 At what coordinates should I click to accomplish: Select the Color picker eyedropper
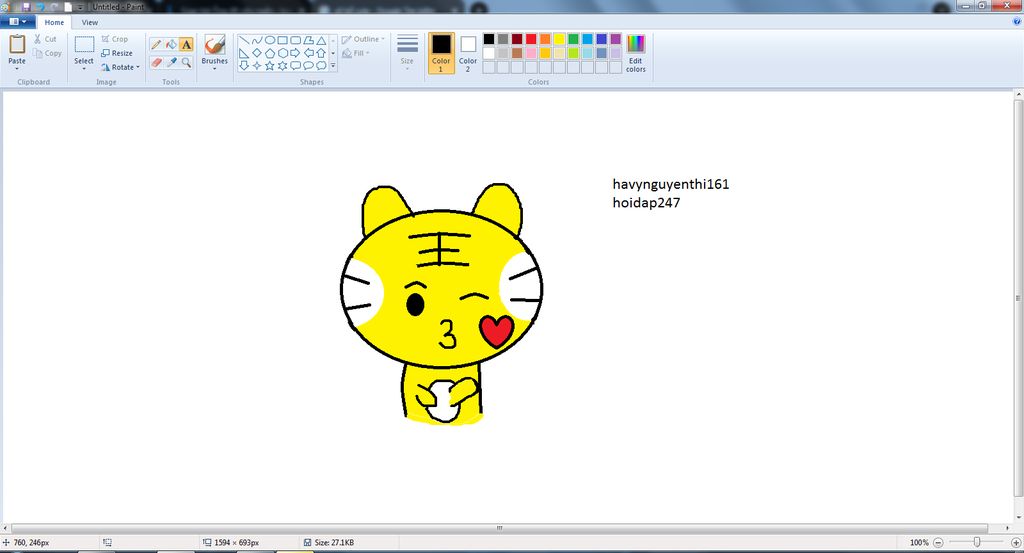171,62
